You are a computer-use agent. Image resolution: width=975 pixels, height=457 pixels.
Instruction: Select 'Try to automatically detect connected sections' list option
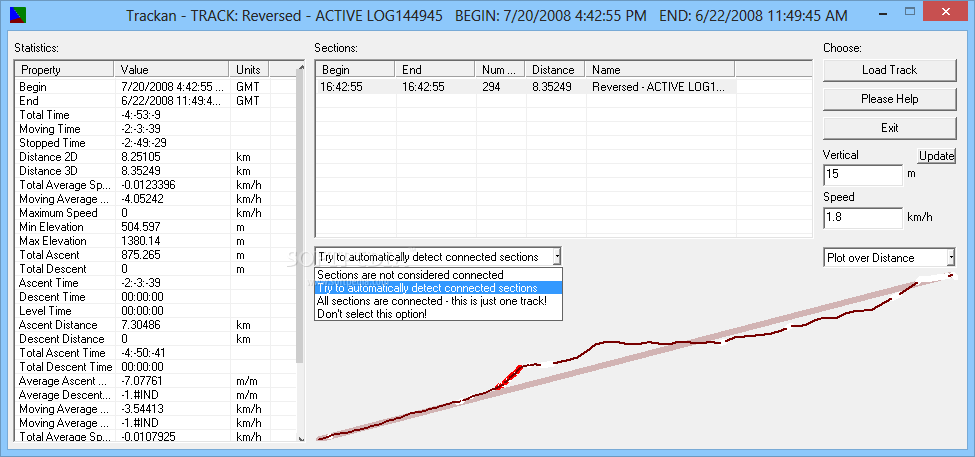pyautogui.click(x=438, y=288)
